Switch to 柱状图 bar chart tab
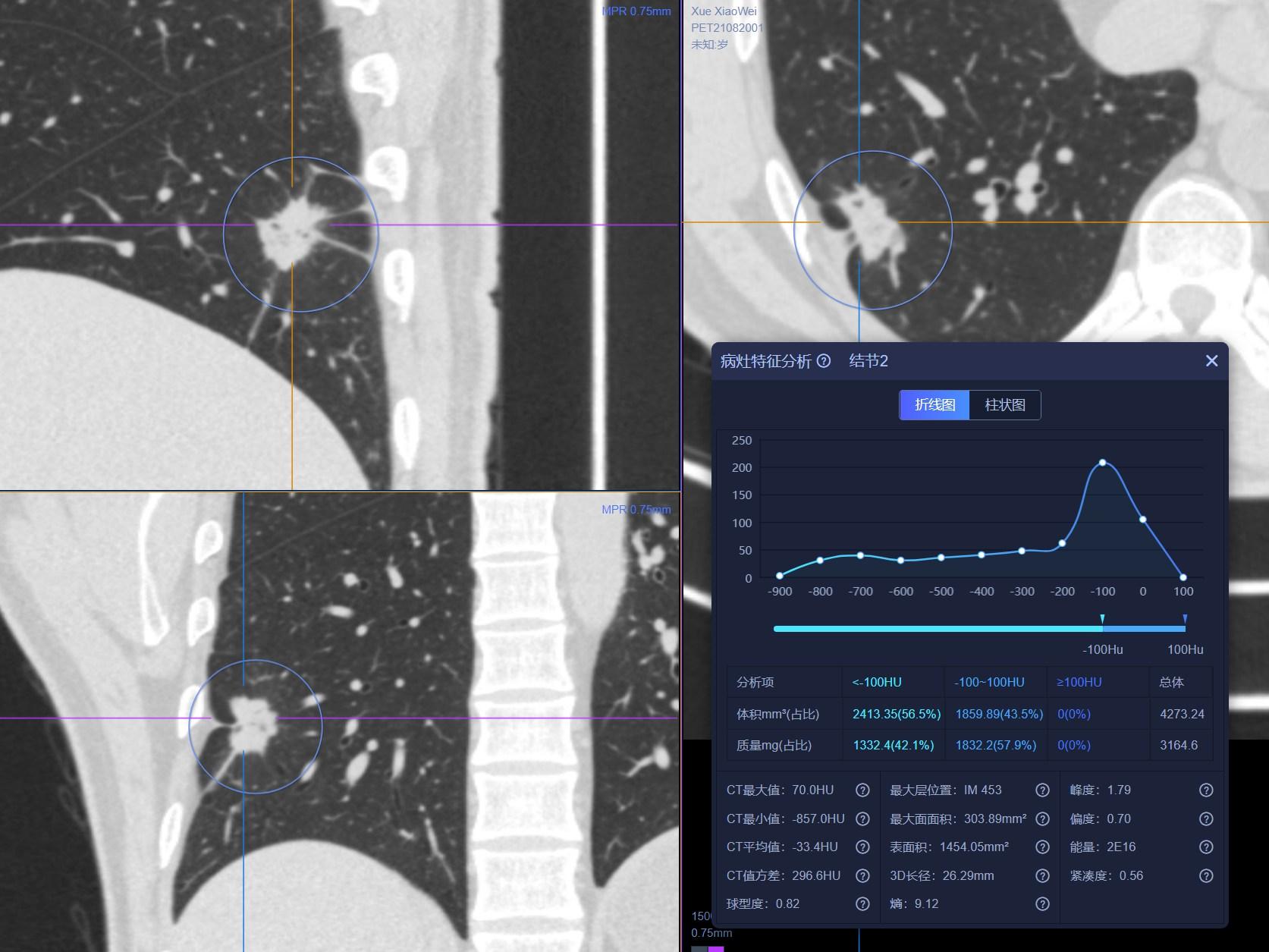1269x952 pixels. (x=1005, y=405)
